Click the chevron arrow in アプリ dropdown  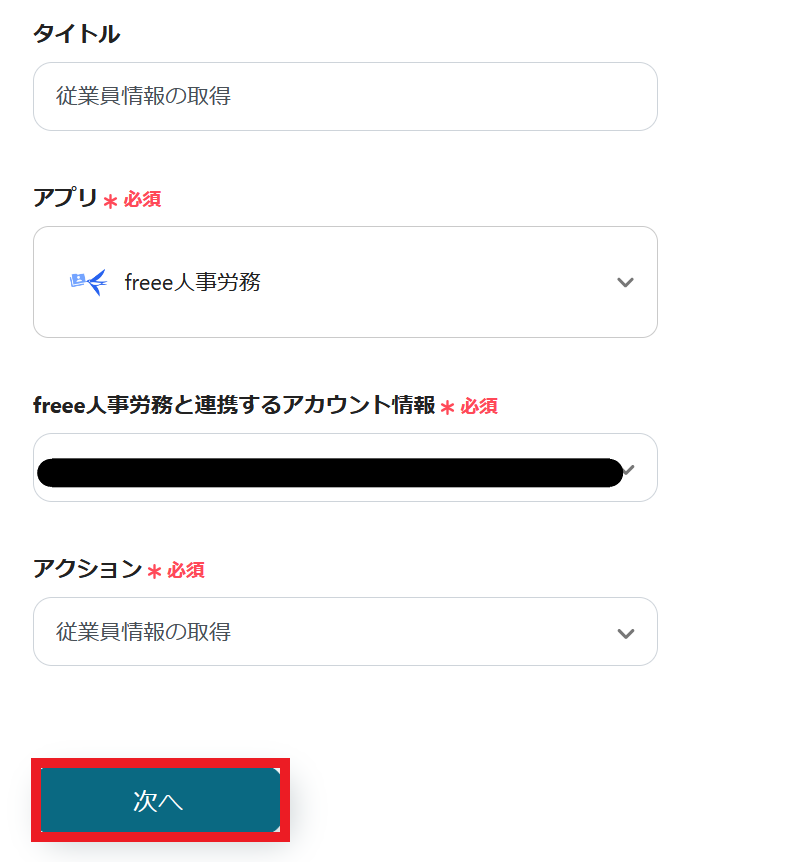[626, 283]
